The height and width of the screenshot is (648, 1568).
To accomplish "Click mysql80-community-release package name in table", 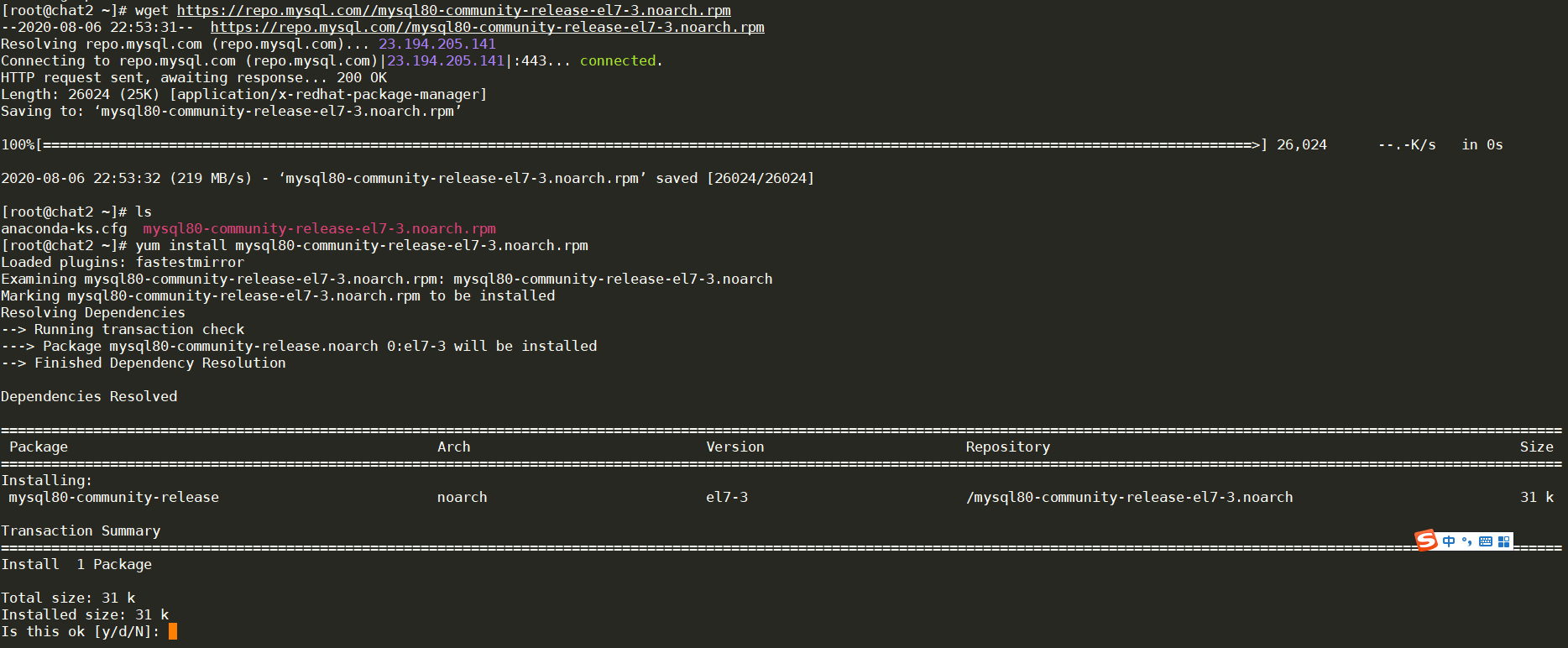I will coord(114,497).
